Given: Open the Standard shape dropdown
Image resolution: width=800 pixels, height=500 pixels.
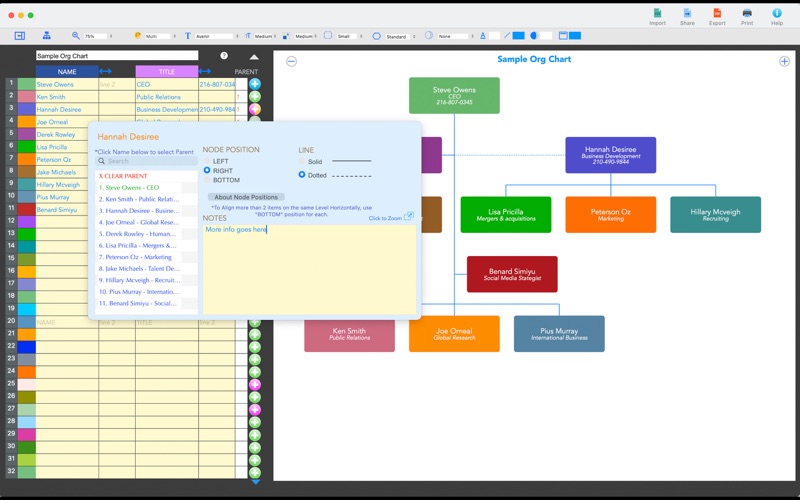Looking at the screenshot, I should [400, 36].
